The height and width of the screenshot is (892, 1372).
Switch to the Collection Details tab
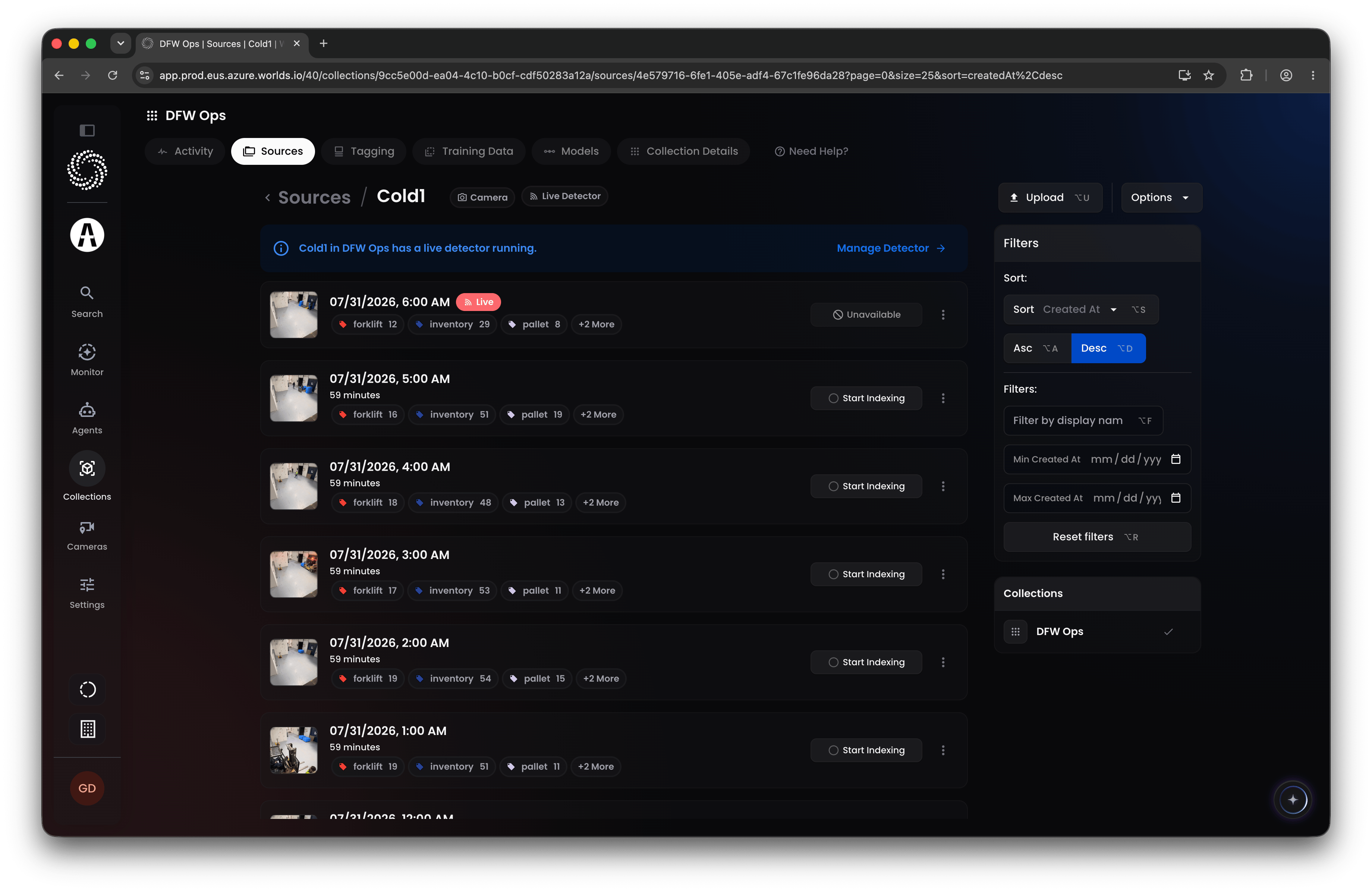tap(683, 151)
